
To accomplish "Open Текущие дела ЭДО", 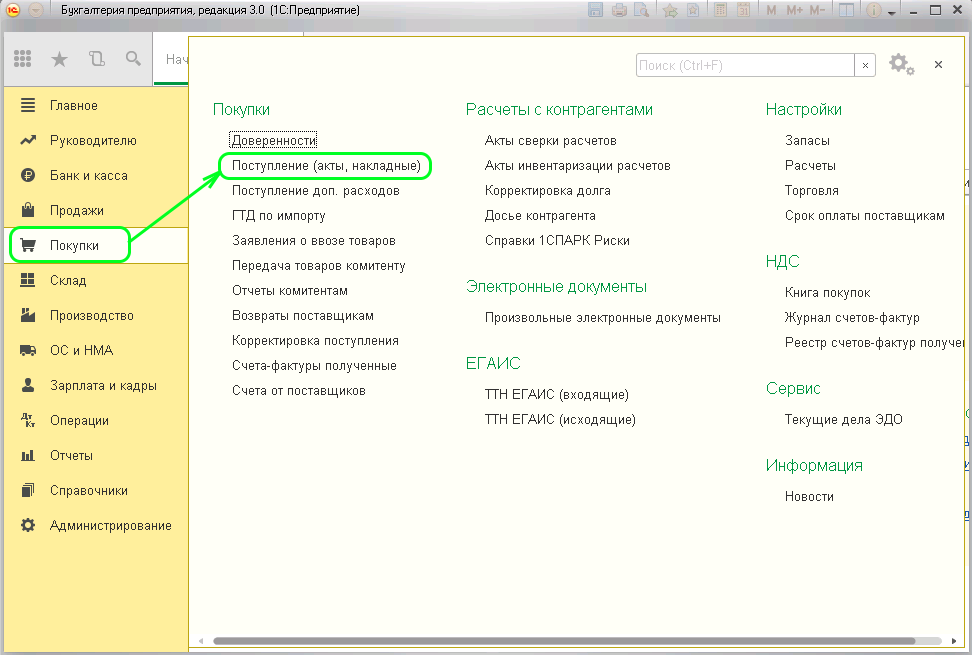I will 844,420.
